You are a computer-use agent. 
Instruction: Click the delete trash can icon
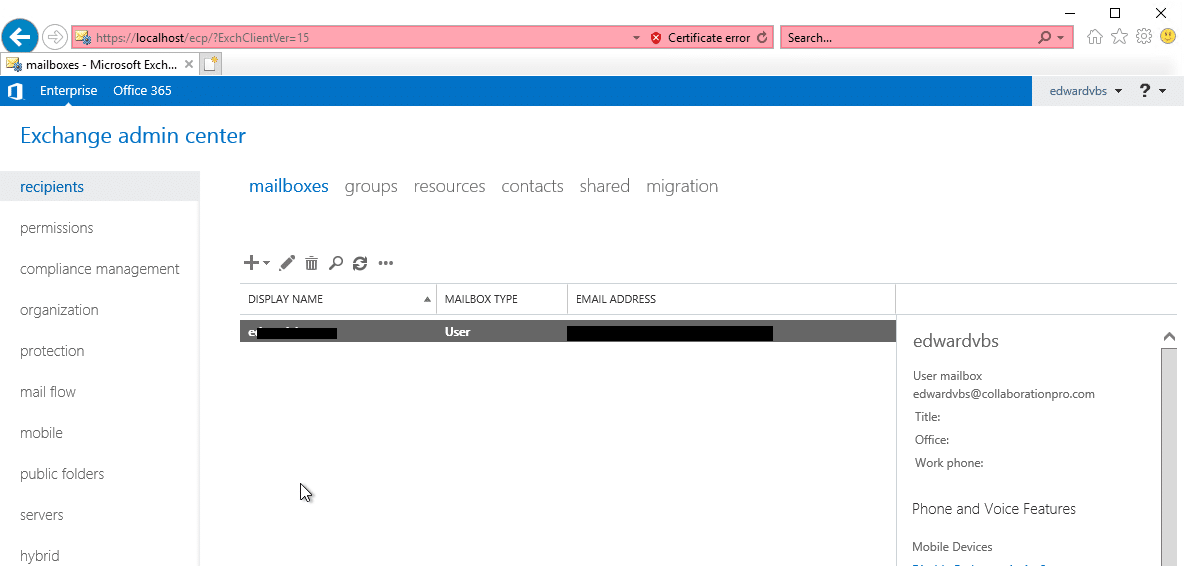pyautogui.click(x=311, y=263)
